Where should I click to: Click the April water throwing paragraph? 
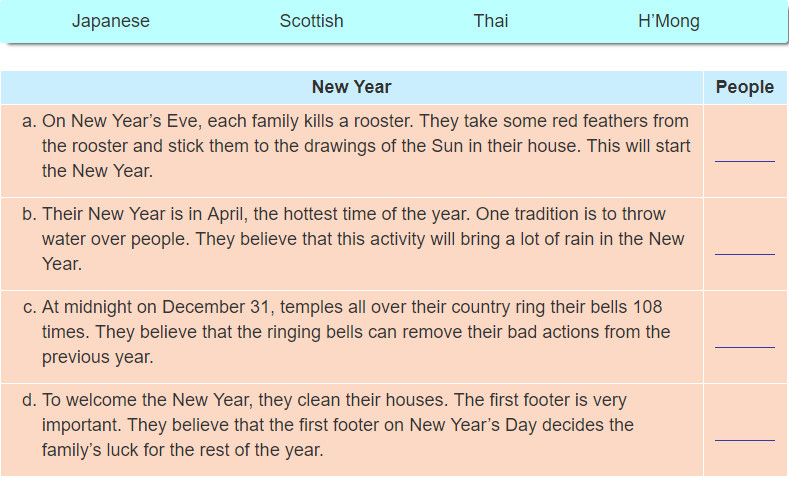(x=363, y=239)
